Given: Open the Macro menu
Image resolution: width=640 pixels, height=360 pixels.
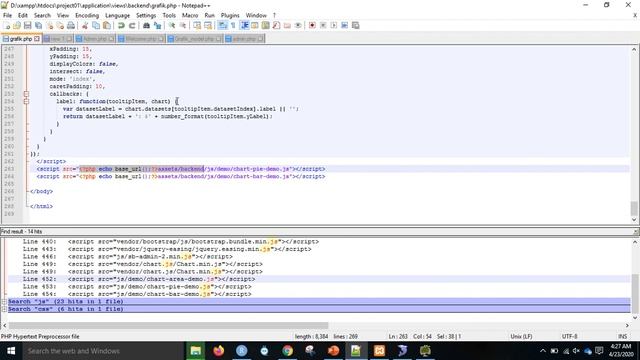Looking at the screenshot, I should coord(190,15).
